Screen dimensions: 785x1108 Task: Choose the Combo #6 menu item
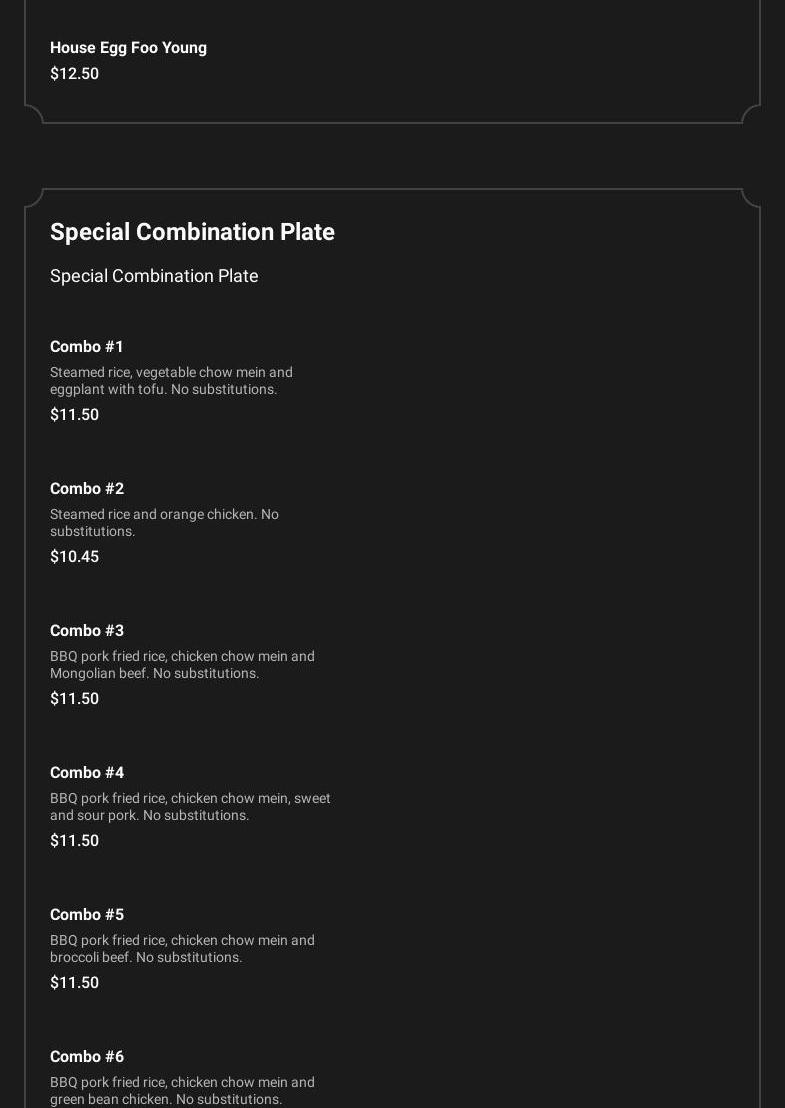point(87,1057)
